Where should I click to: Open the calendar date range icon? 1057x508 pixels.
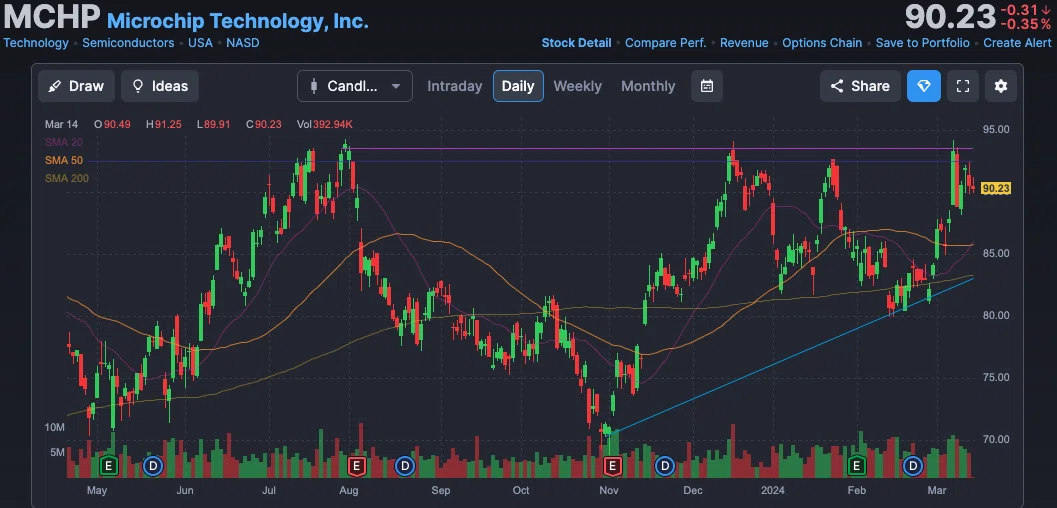[x=706, y=86]
